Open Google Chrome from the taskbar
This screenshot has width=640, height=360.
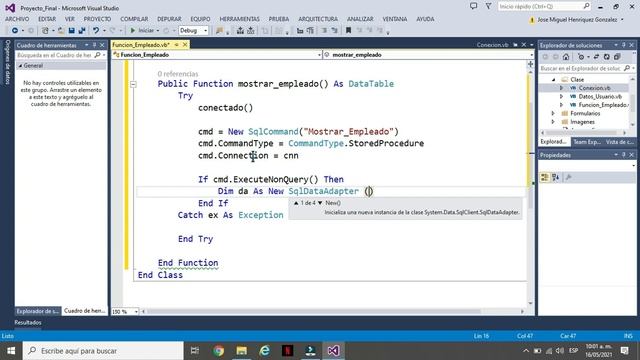219,351
